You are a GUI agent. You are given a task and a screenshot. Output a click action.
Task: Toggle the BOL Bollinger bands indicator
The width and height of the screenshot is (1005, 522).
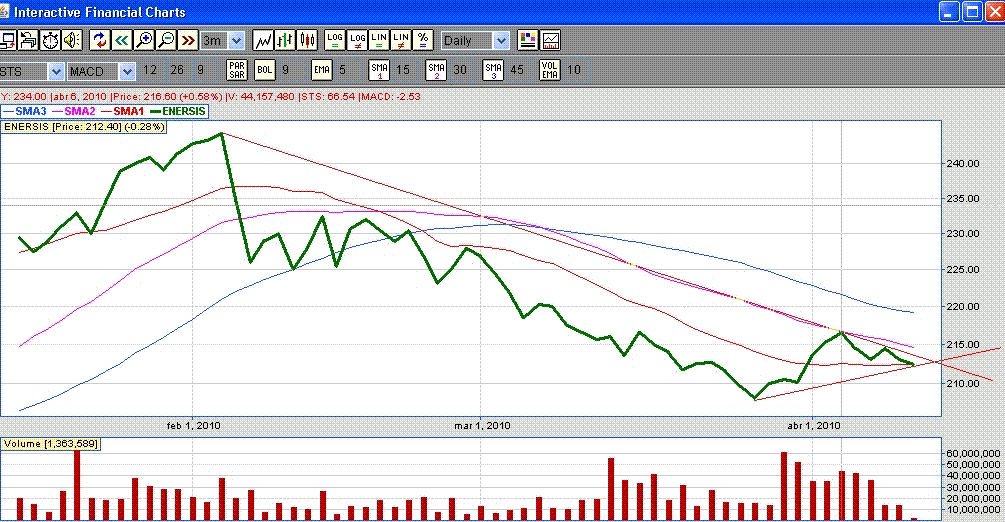coord(264,71)
